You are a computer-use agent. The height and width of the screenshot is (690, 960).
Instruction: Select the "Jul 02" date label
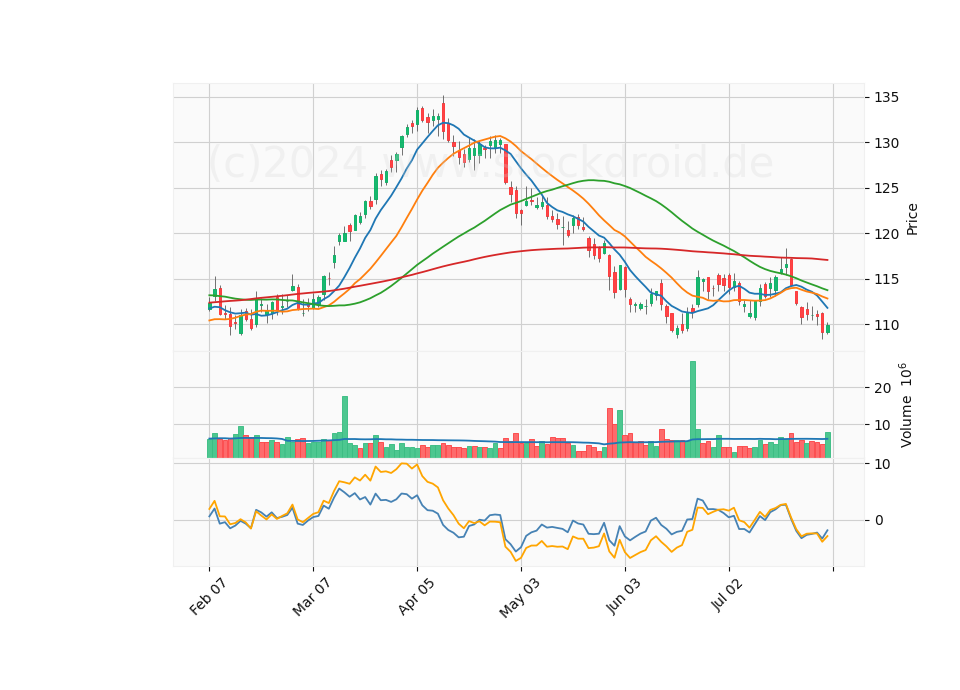727,594
